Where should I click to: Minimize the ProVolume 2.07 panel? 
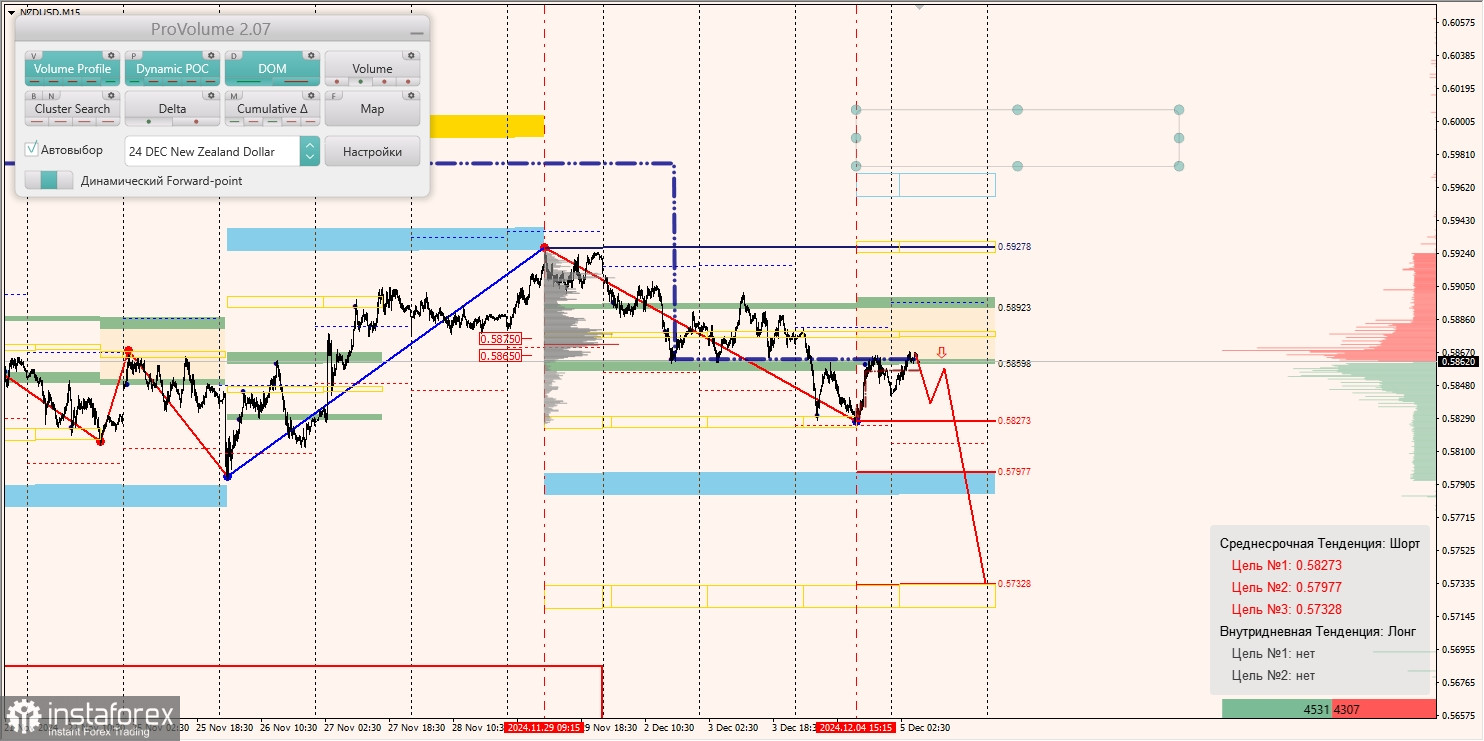(417, 33)
